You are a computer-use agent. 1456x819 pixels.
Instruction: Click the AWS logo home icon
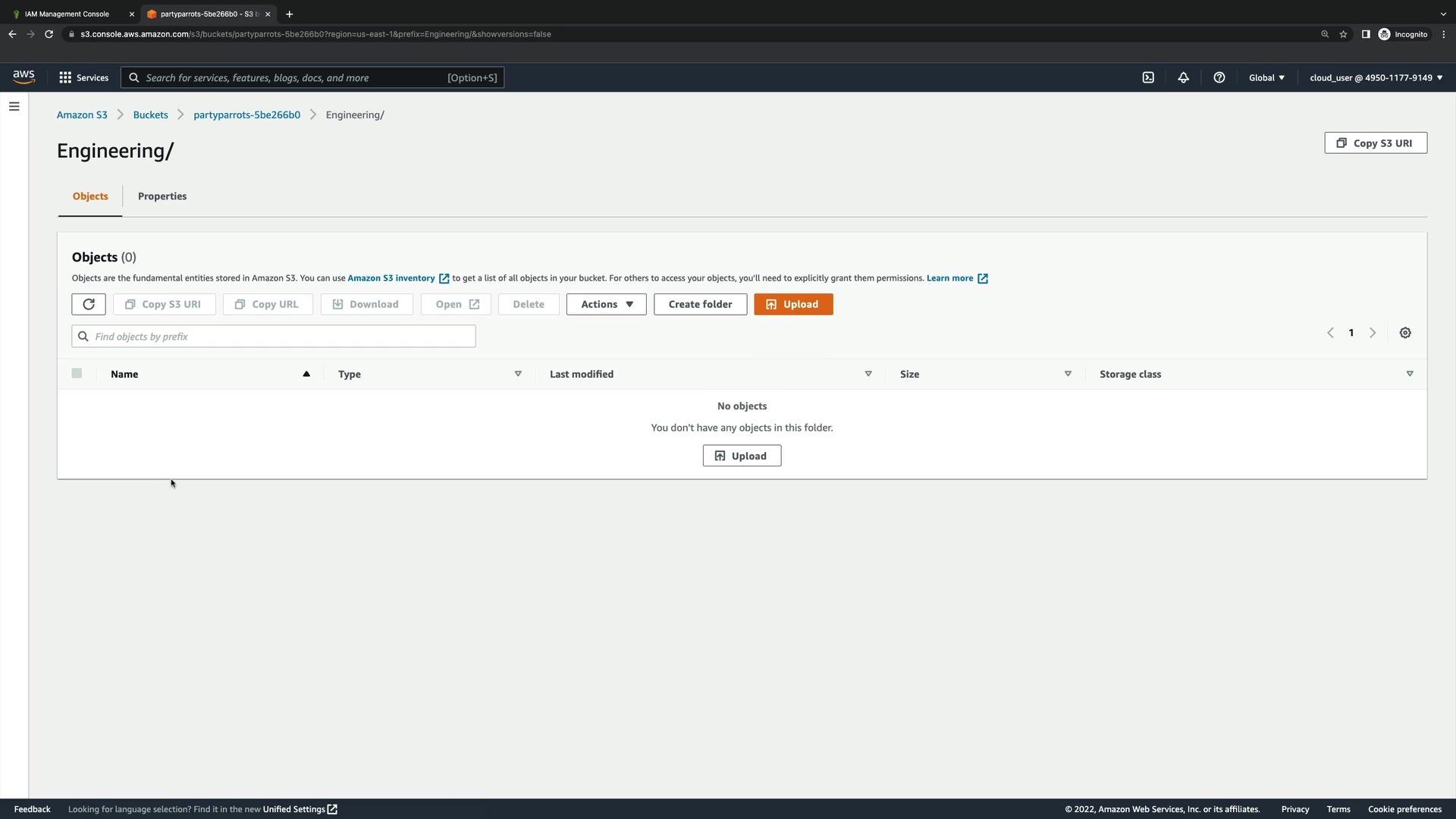pyautogui.click(x=24, y=77)
